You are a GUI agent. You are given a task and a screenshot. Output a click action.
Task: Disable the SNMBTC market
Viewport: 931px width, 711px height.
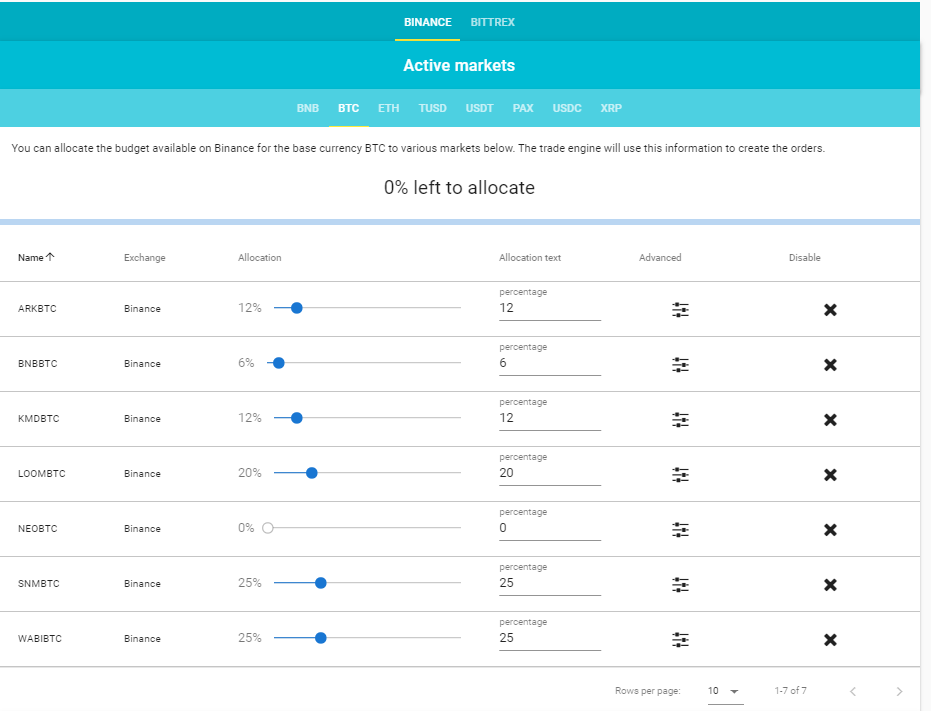pyautogui.click(x=830, y=585)
